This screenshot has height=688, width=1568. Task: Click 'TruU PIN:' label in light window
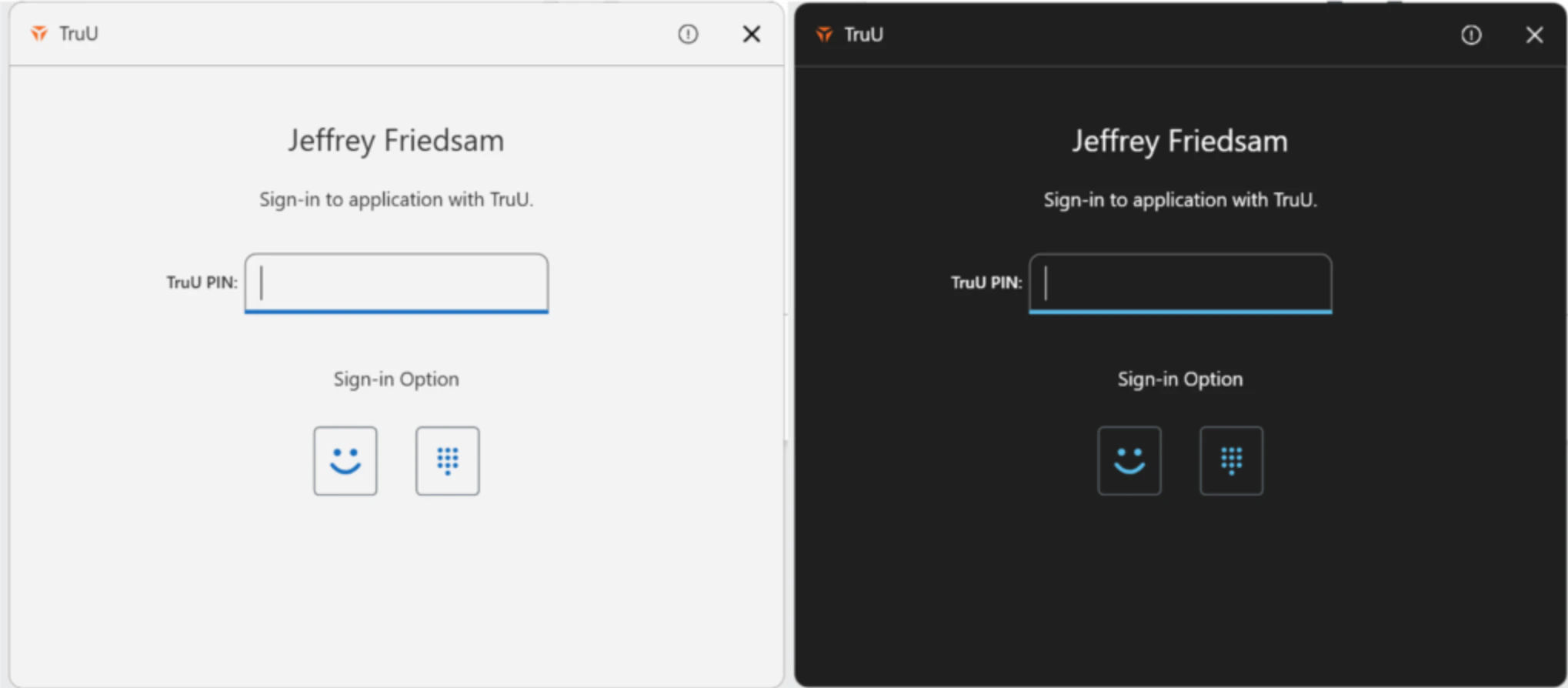[x=202, y=282]
